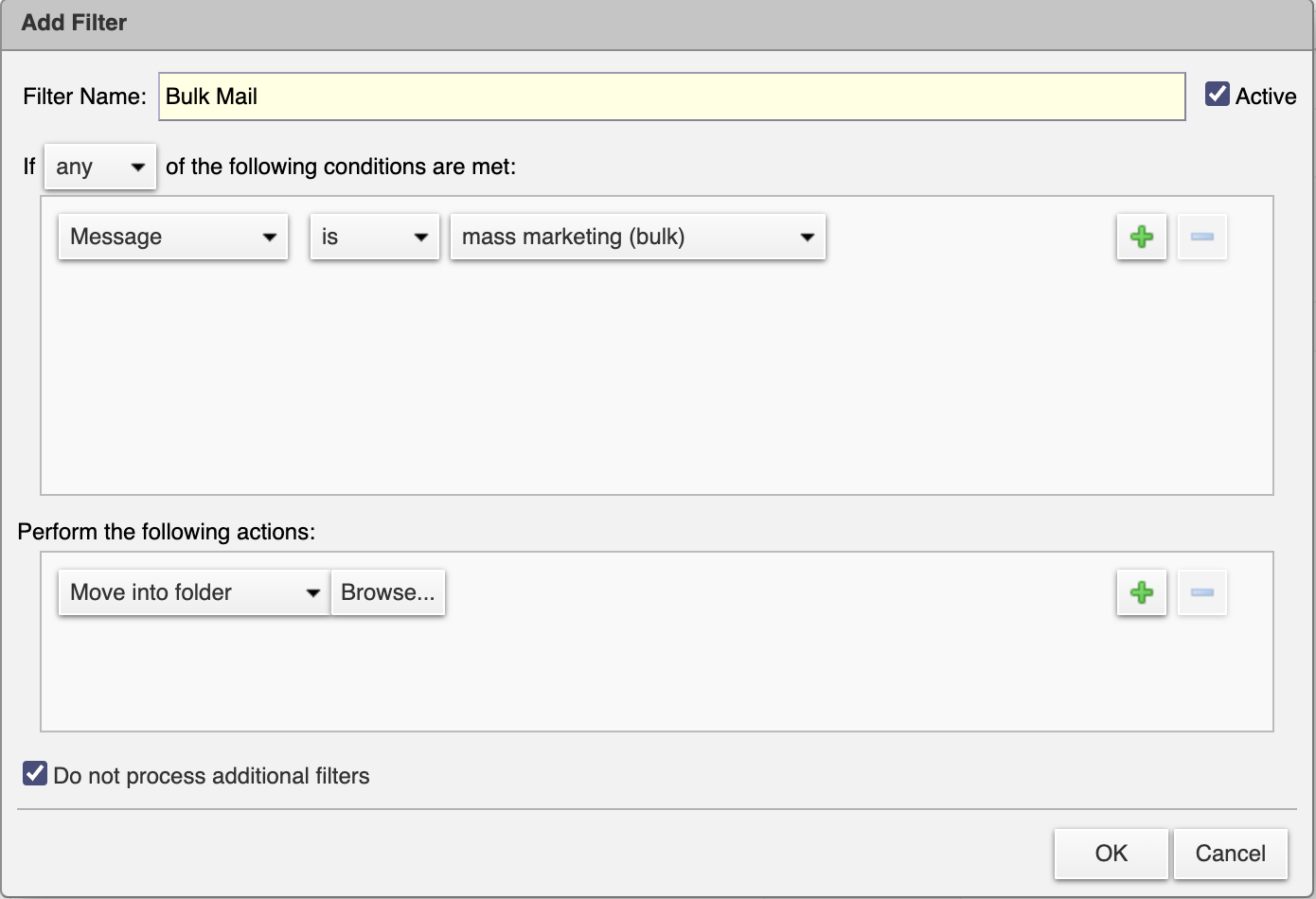Toggle the filter's Active state off
The height and width of the screenshot is (899, 1316).
click(1216, 93)
